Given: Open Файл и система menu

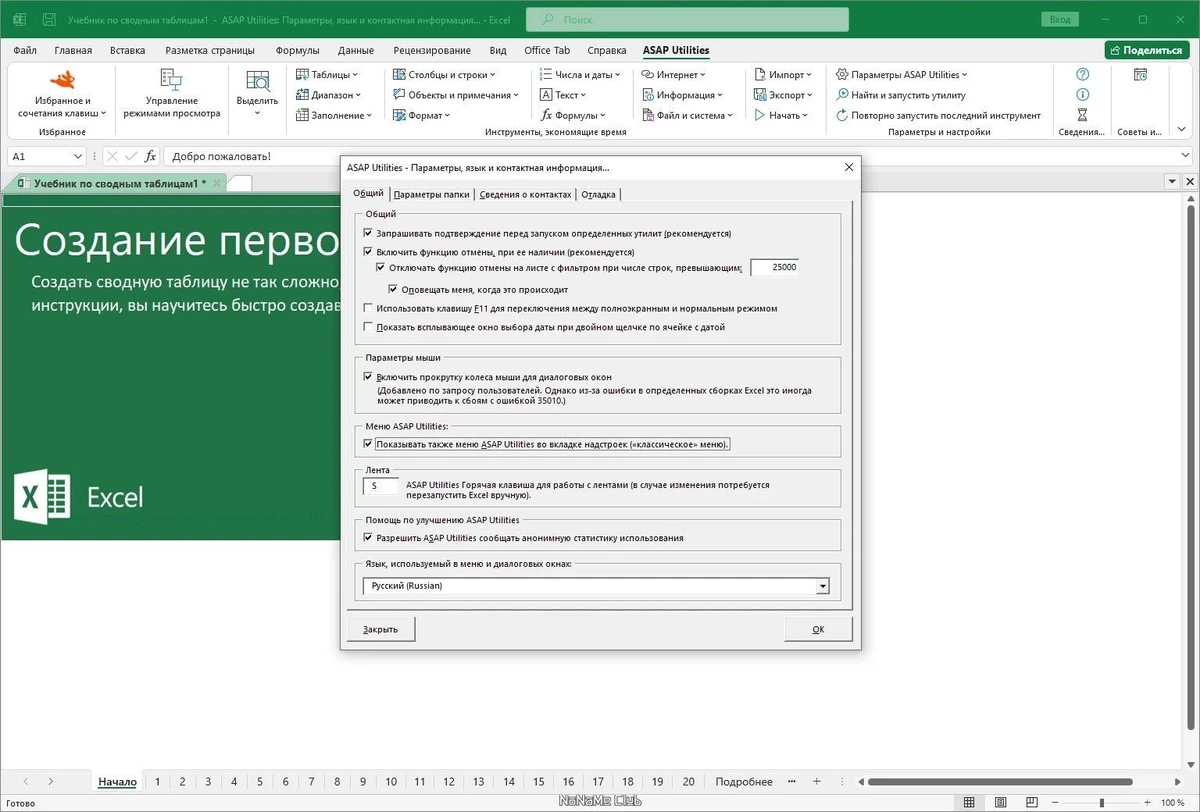Looking at the screenshot, I should (687, 115).
